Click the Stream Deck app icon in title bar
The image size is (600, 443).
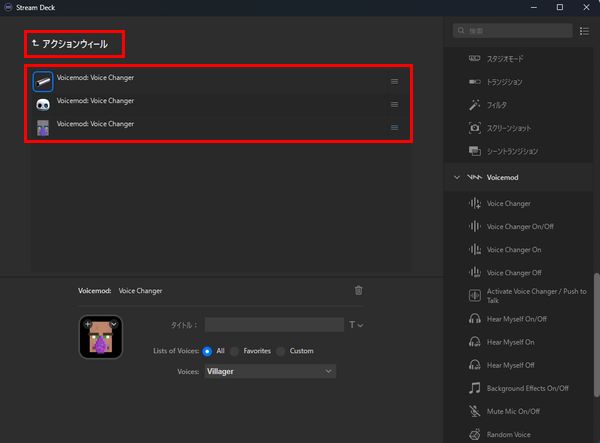8,7
